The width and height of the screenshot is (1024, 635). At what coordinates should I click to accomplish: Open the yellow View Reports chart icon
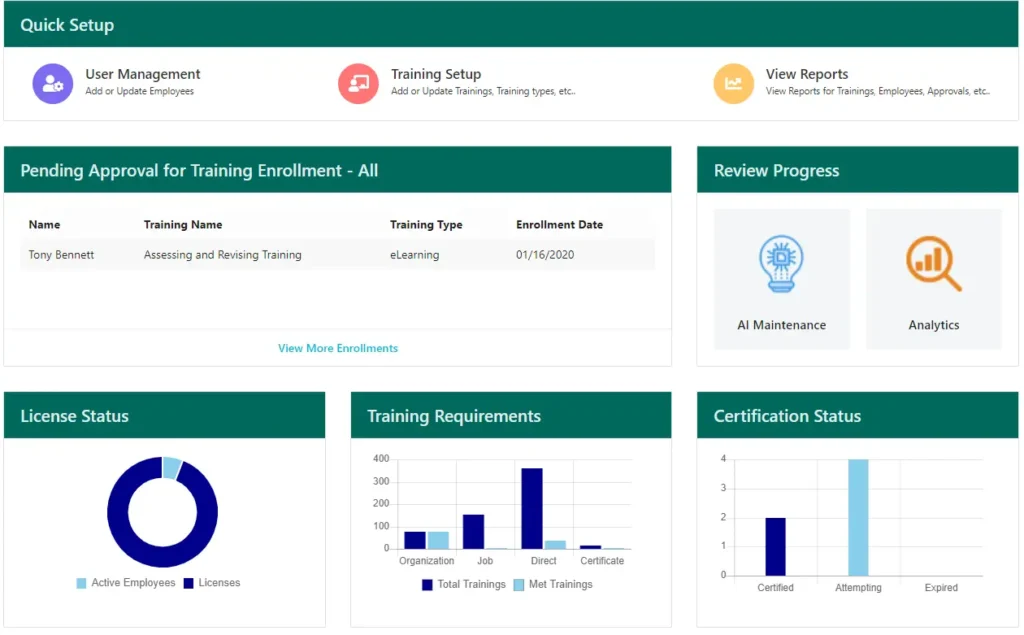(733, 84)
